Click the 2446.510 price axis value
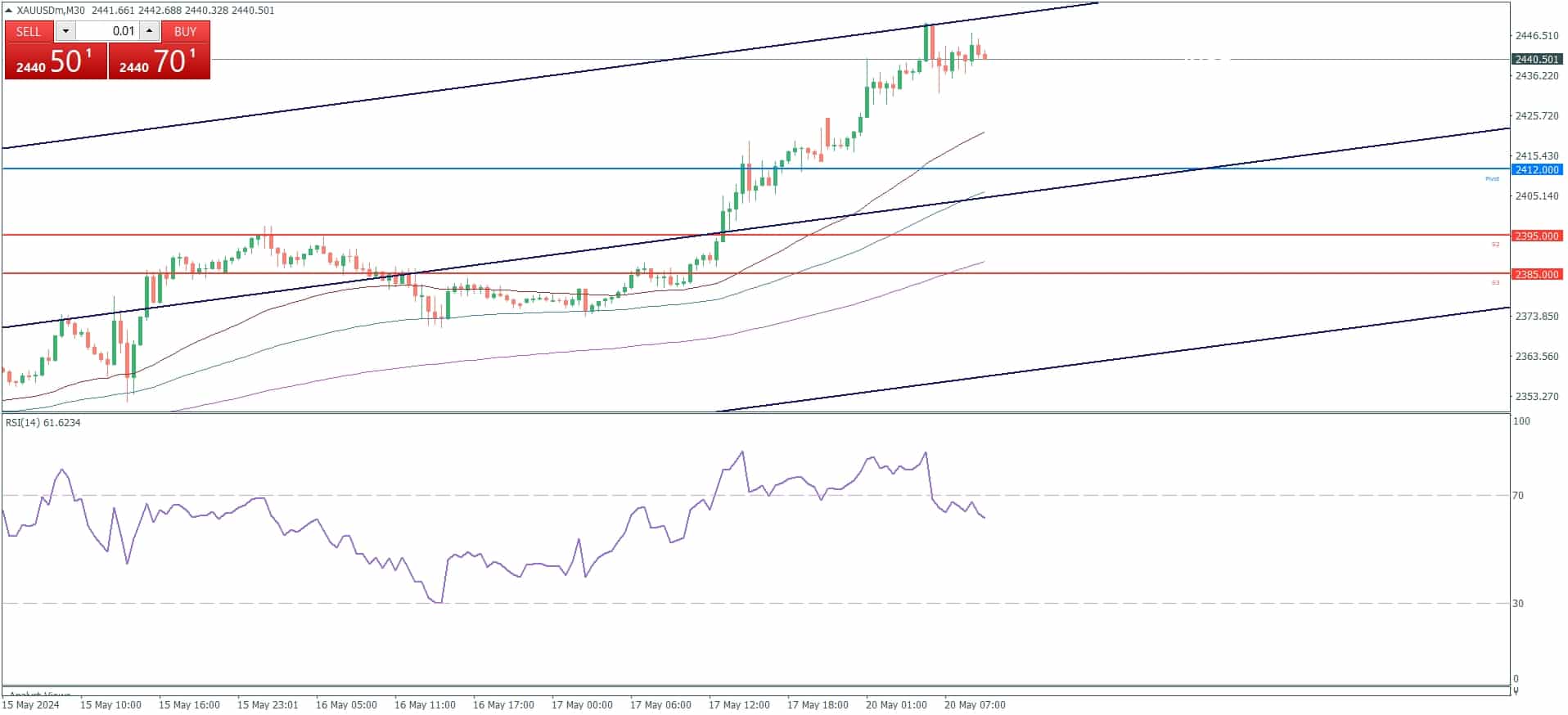Image resolution: width=1568 pixels, height=715 pixels. [1537, 35]
